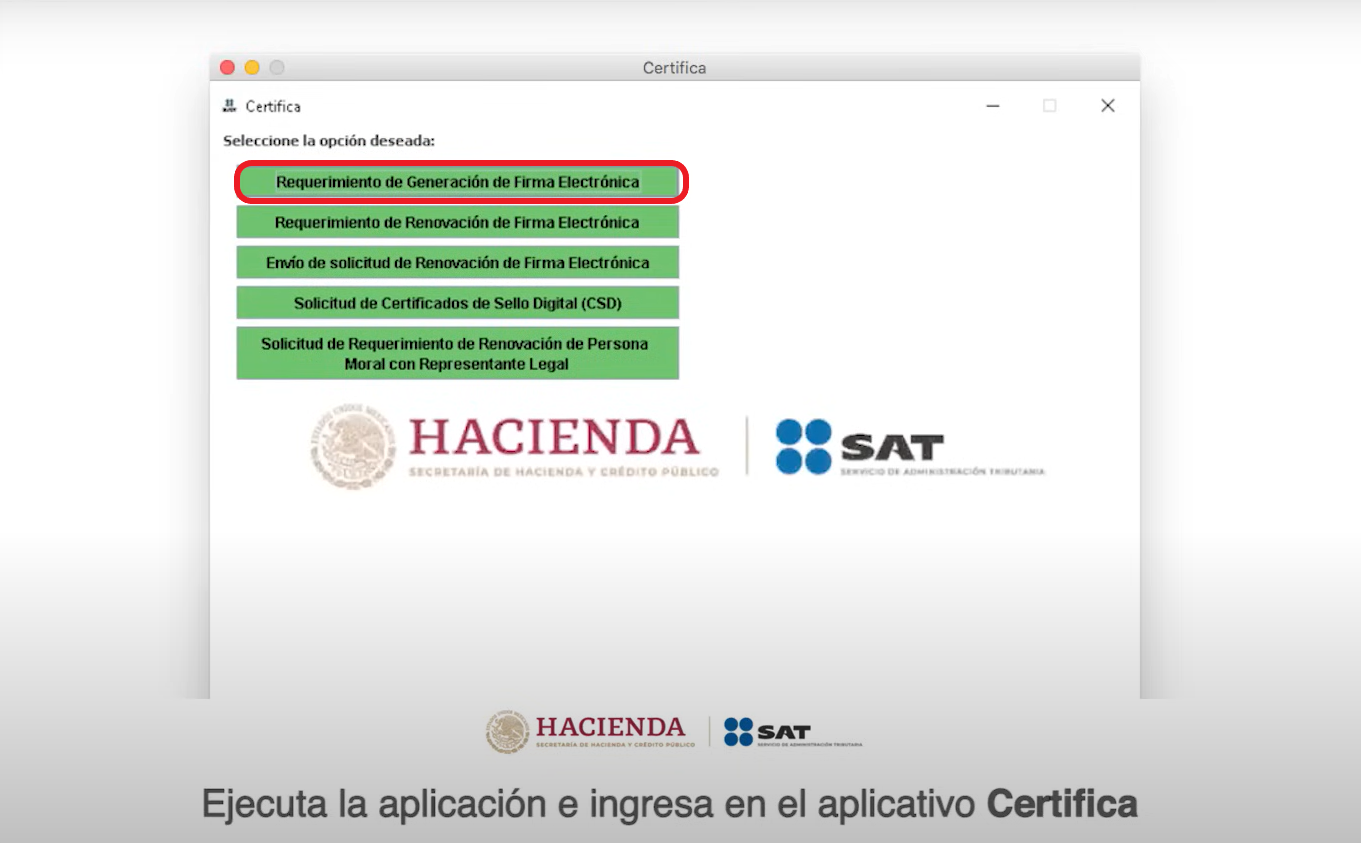
Task: Click the centered Certifica title in the macOS title bar
Action: pos(674,68)
